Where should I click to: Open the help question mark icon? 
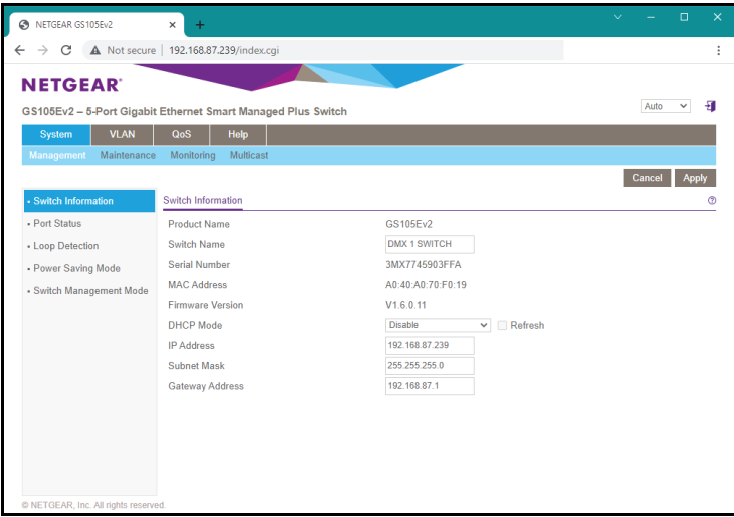click(x=712, y=200)
